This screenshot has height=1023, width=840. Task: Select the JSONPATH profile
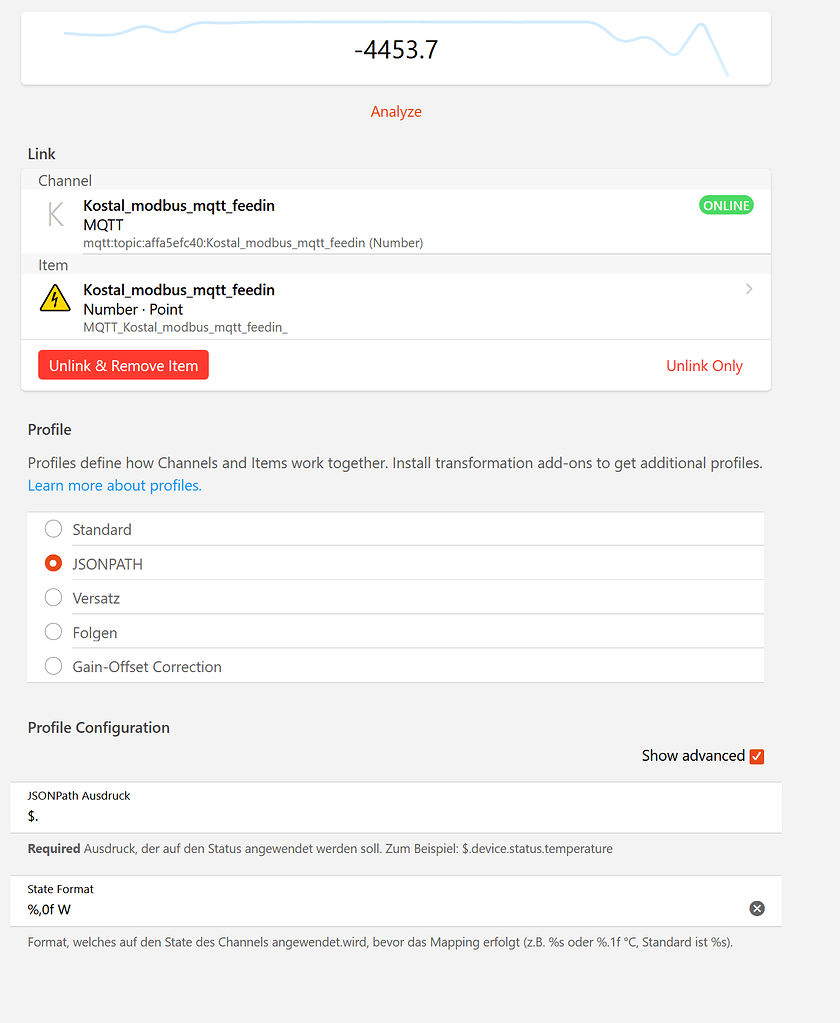(x=53, y=563)
